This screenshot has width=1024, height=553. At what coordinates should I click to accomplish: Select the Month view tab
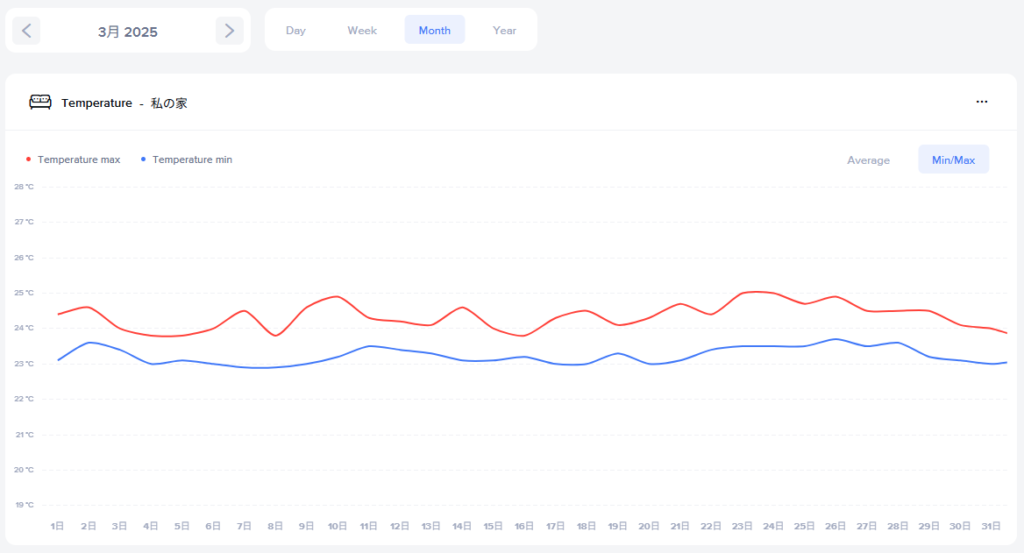[x=434, y=30]
